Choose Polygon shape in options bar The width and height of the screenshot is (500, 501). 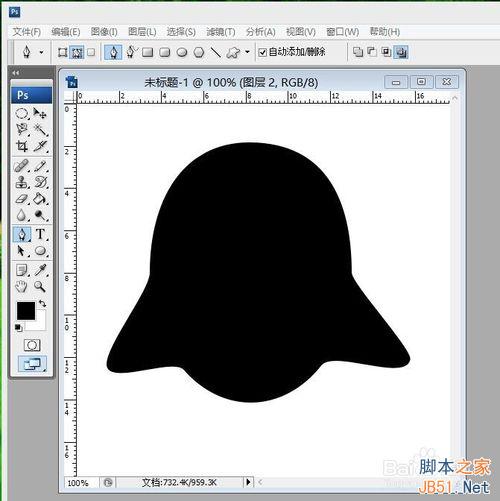(199, 52)
